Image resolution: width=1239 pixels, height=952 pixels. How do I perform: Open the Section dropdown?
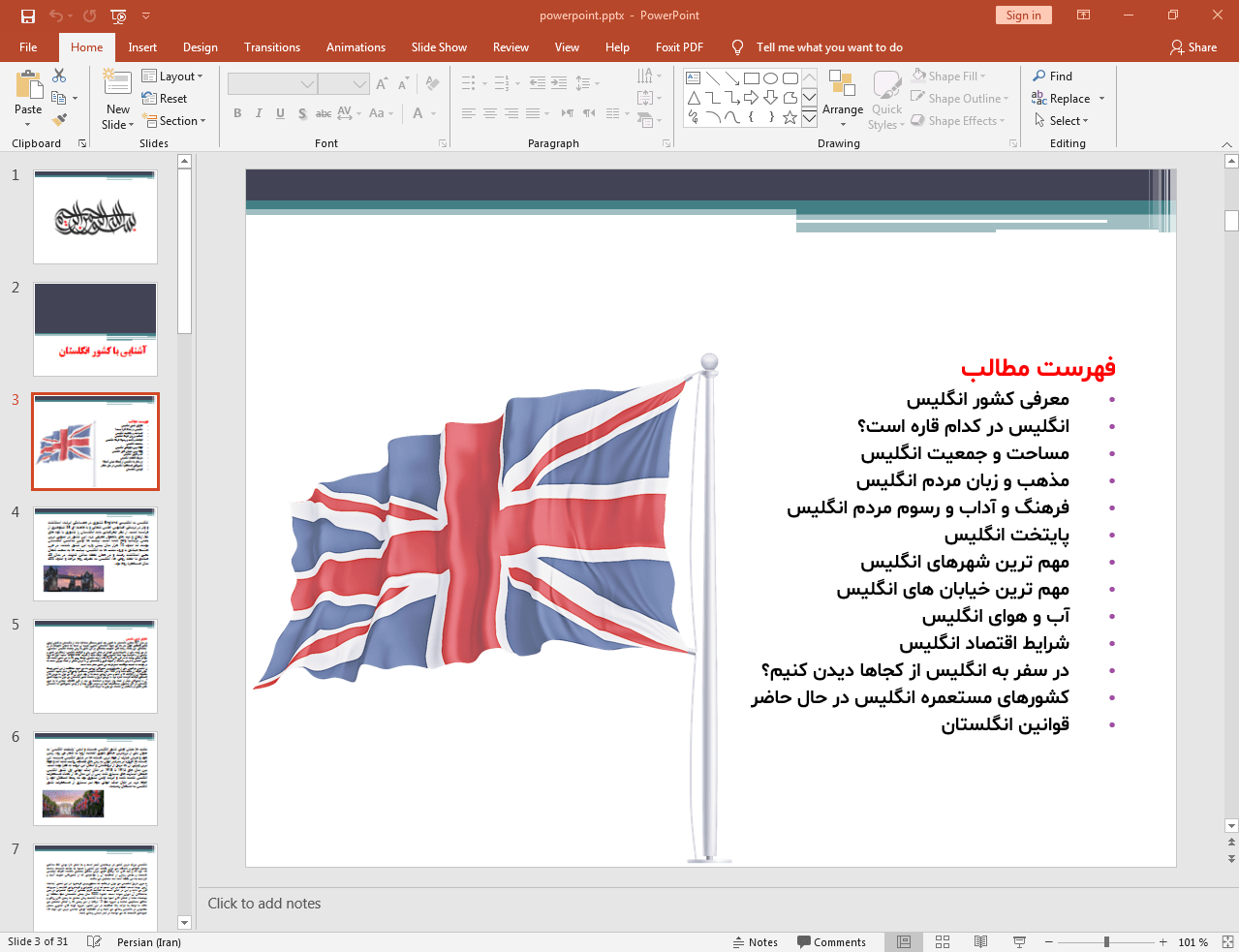pyautogui.click(x=174, y=121)
